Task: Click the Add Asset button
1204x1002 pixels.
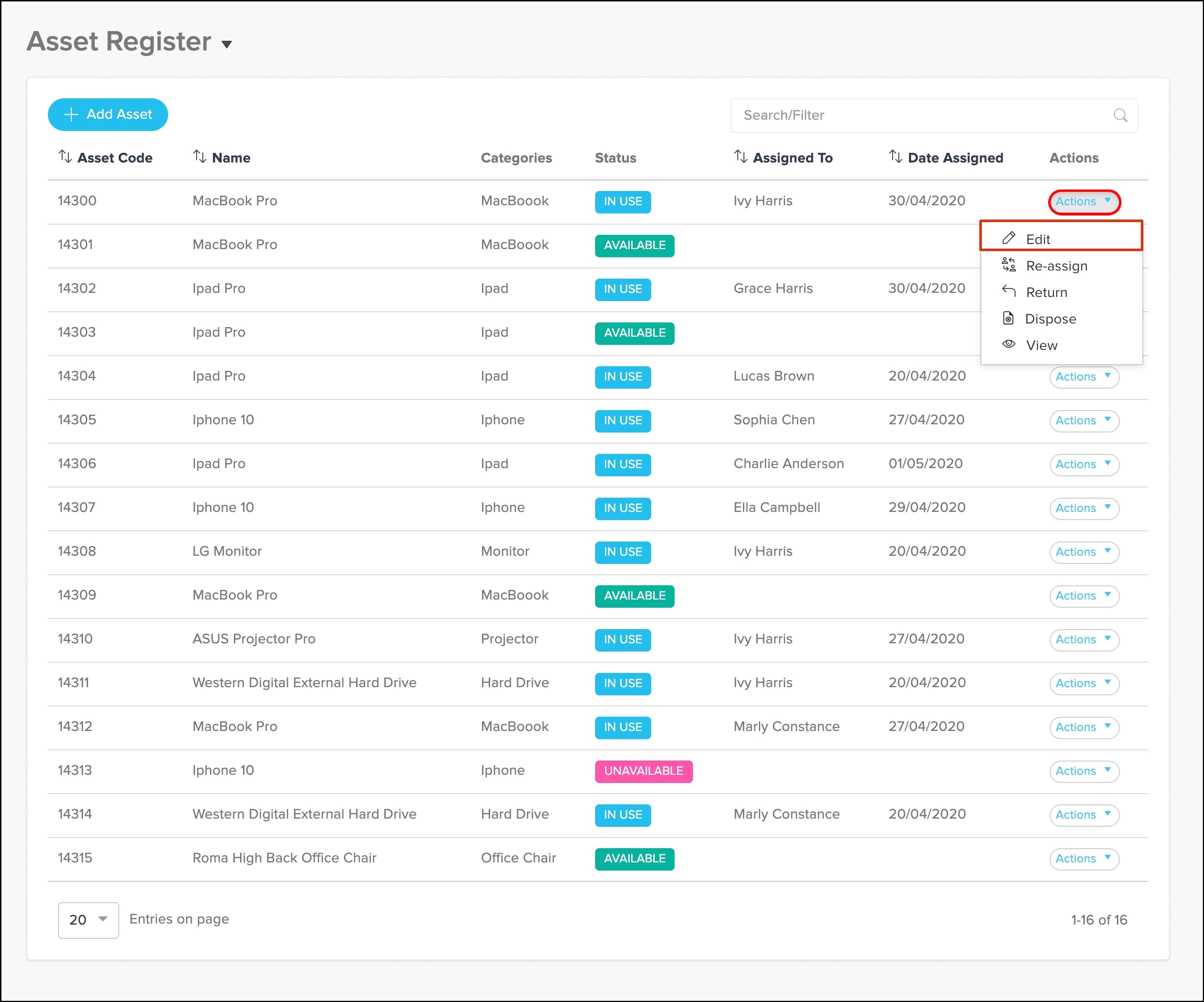Action: pyautogui.click(x=108, y=115)
